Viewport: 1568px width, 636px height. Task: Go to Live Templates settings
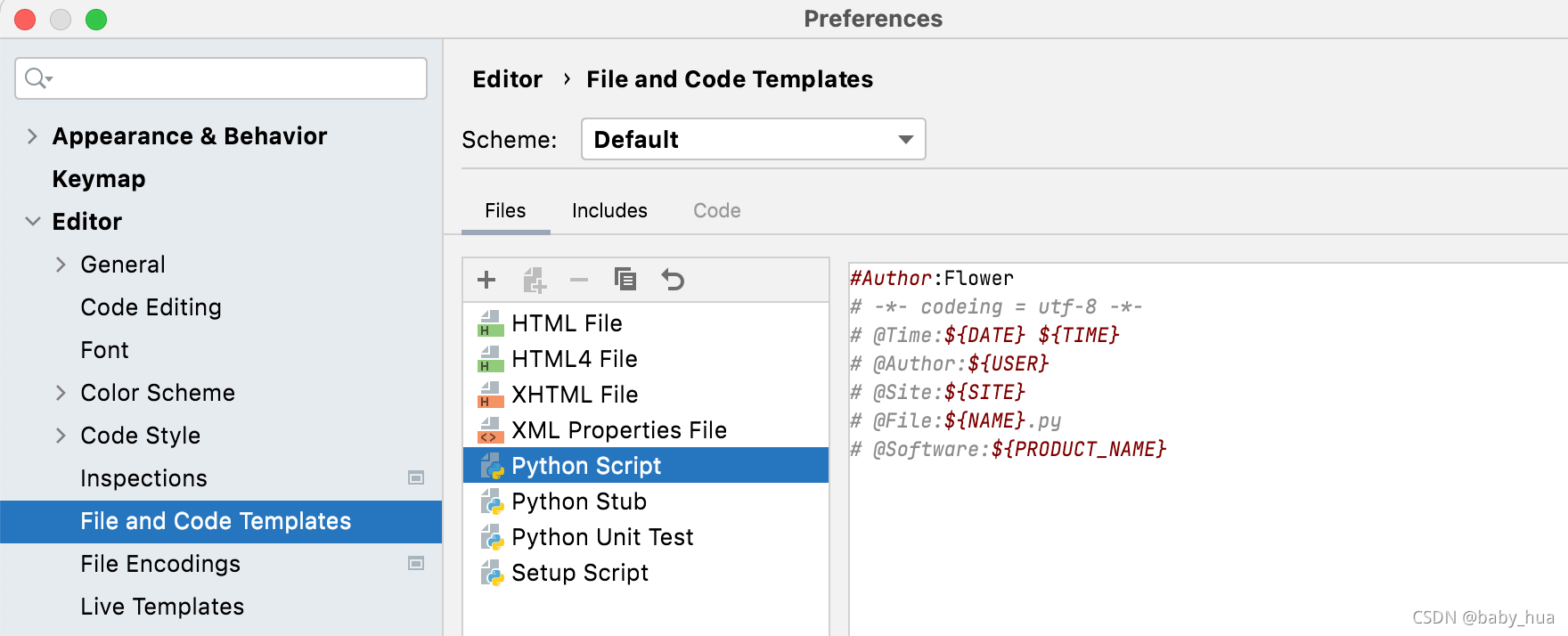(162, 607)
